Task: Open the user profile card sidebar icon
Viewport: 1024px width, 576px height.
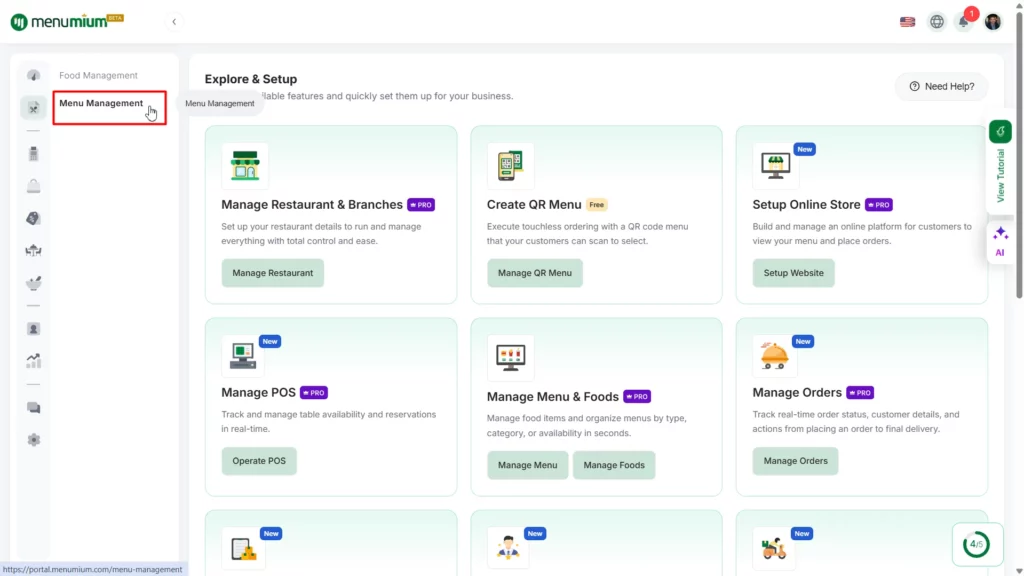Action: (33, 329)
